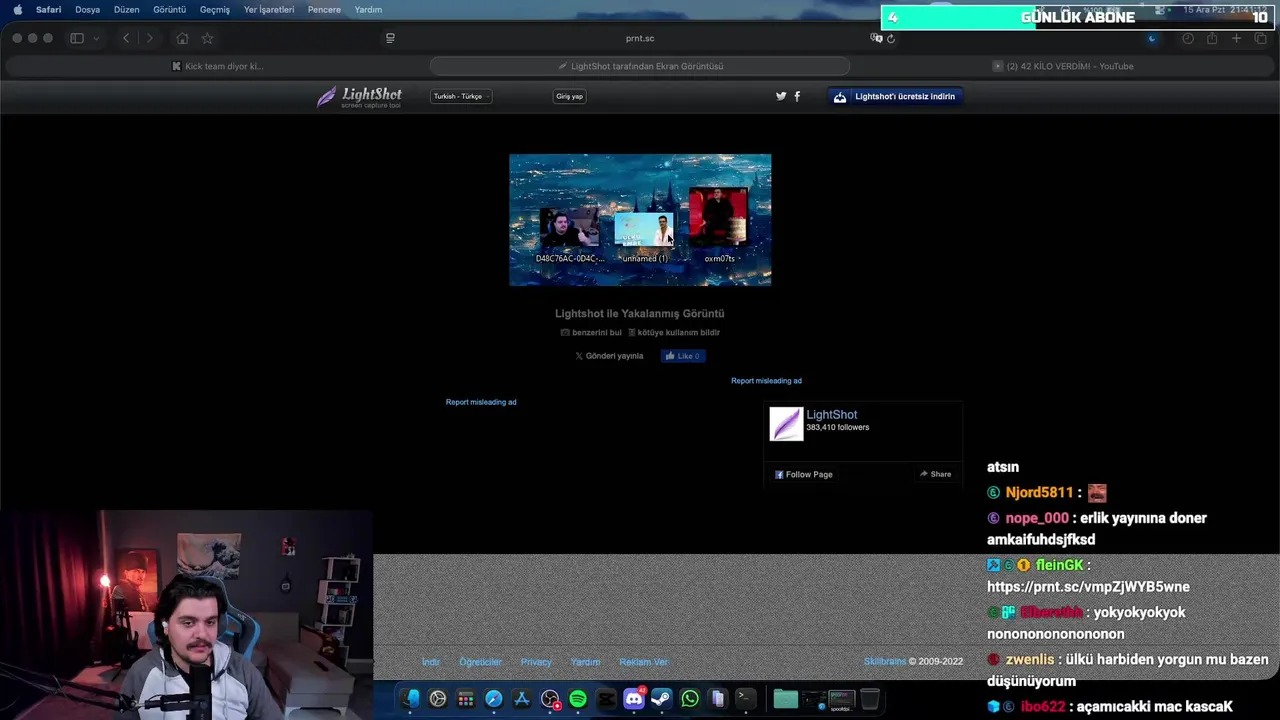This screenshot has height=720, width=1280.
Task: Open Launchpad from the Dock
Action: (466, 699)
